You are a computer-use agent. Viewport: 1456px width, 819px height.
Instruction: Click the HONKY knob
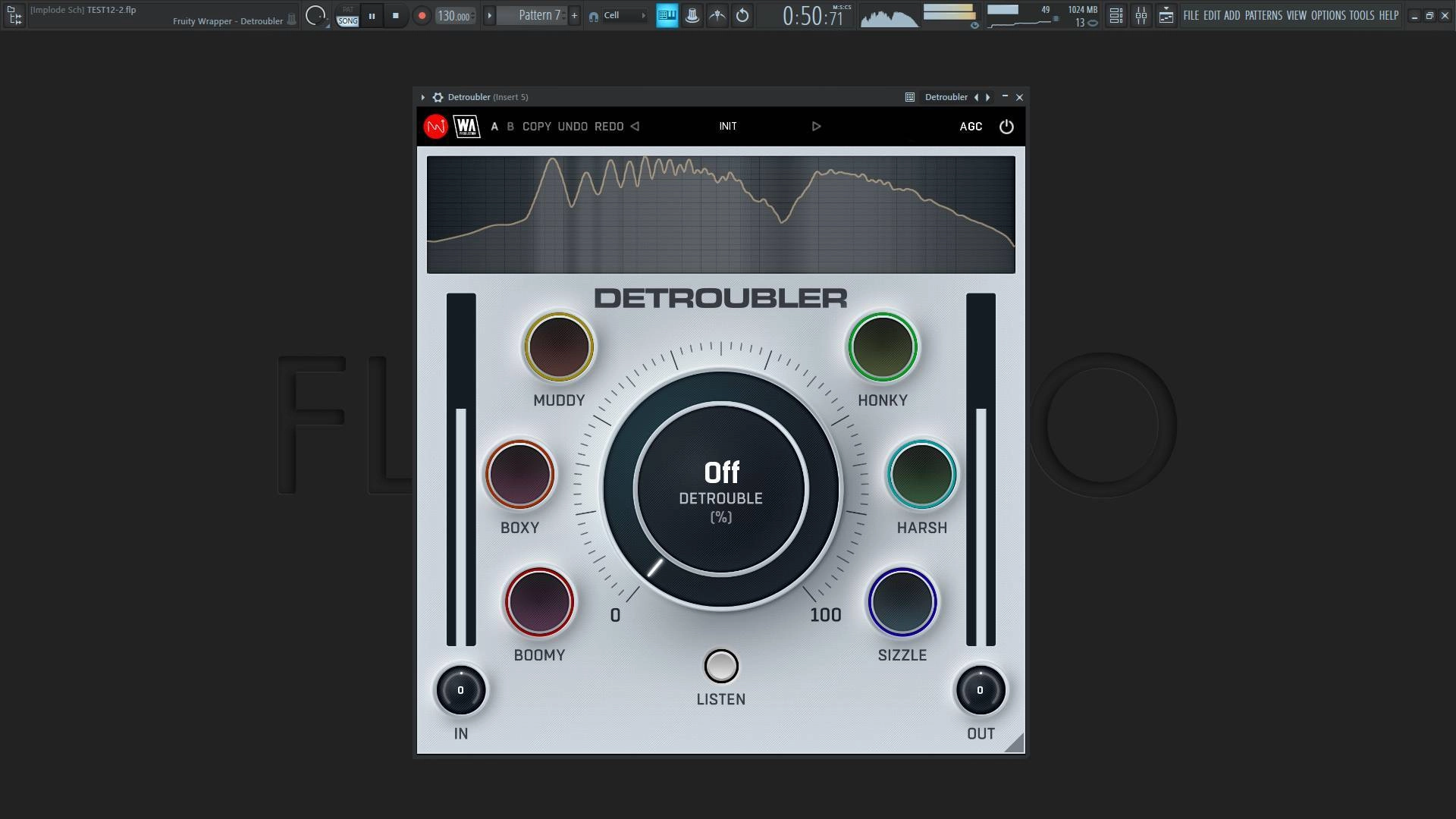[883, 347]
